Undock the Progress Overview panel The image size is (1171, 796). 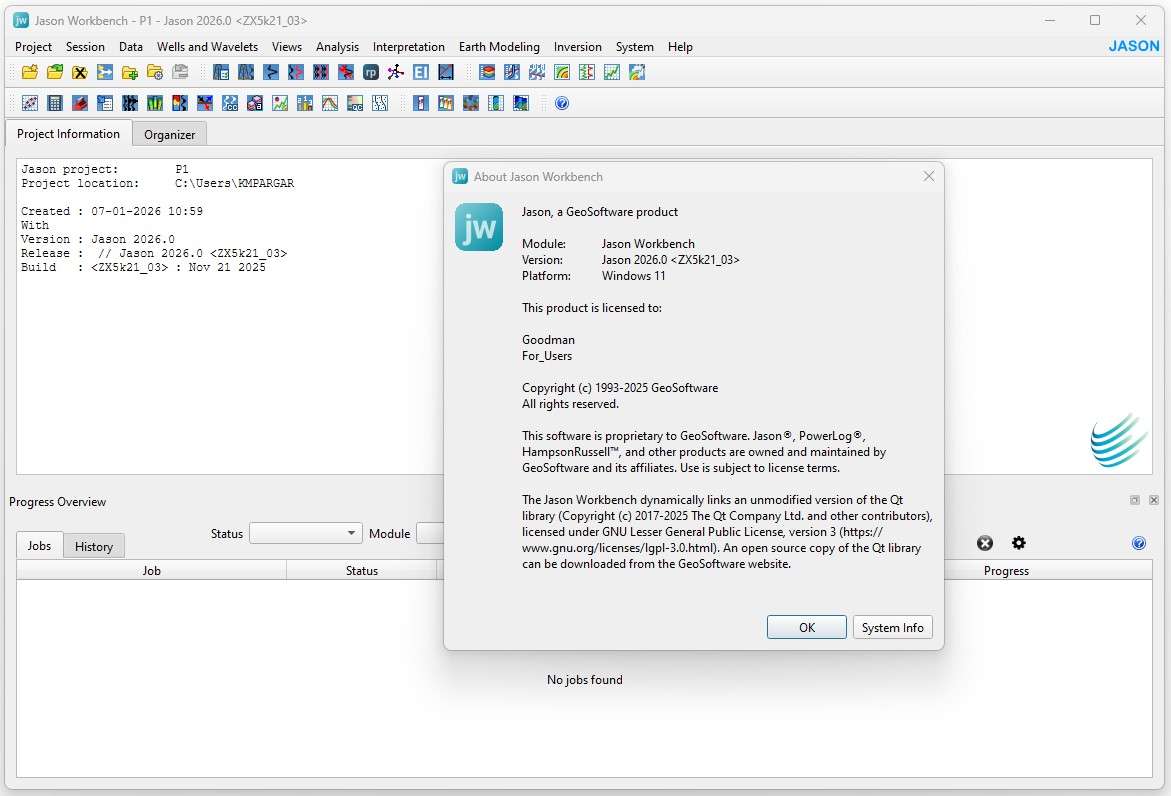pyautogui.click(x=1135, y=500)
